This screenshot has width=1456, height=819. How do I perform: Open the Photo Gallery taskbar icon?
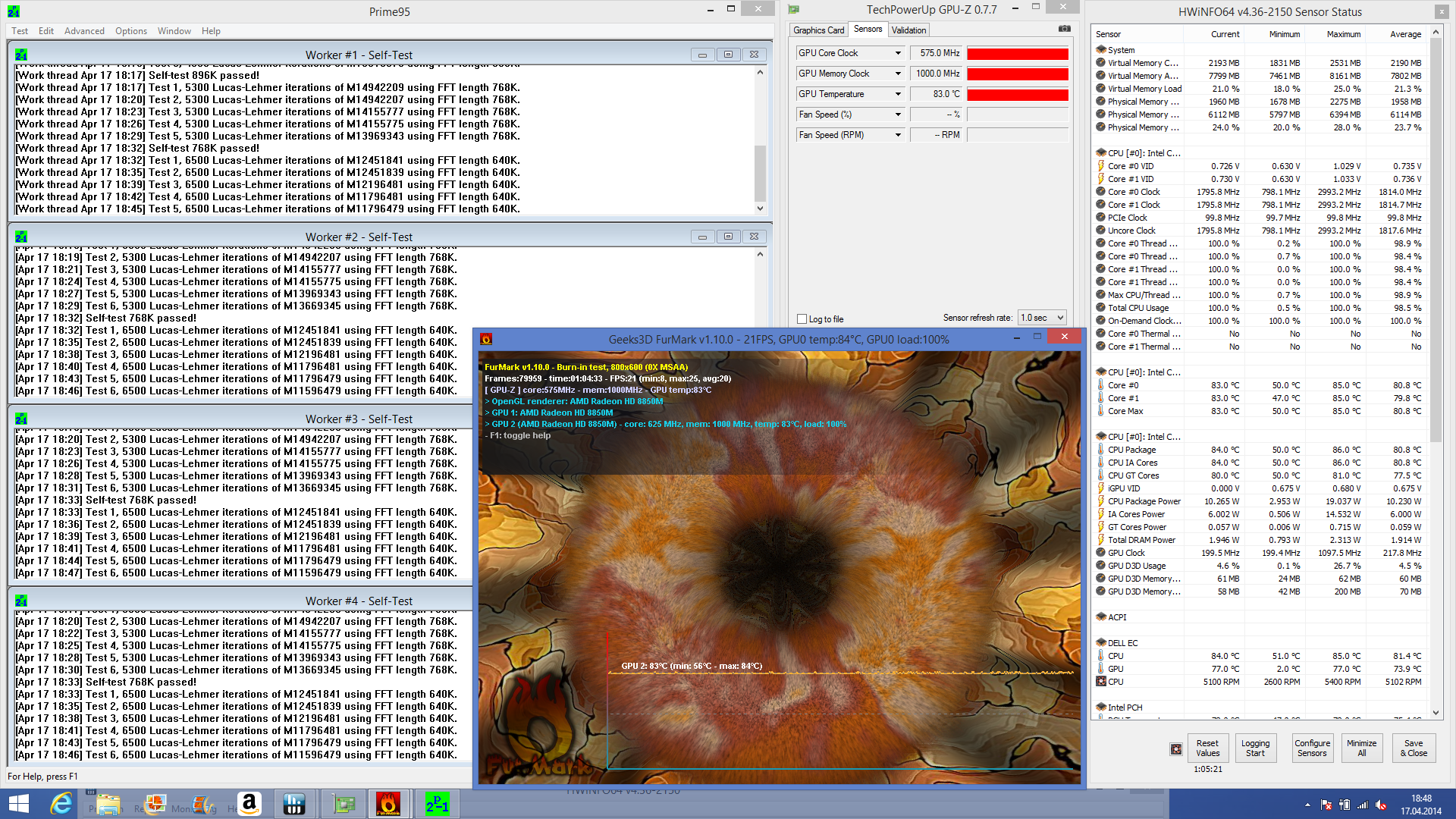(155, 804)
